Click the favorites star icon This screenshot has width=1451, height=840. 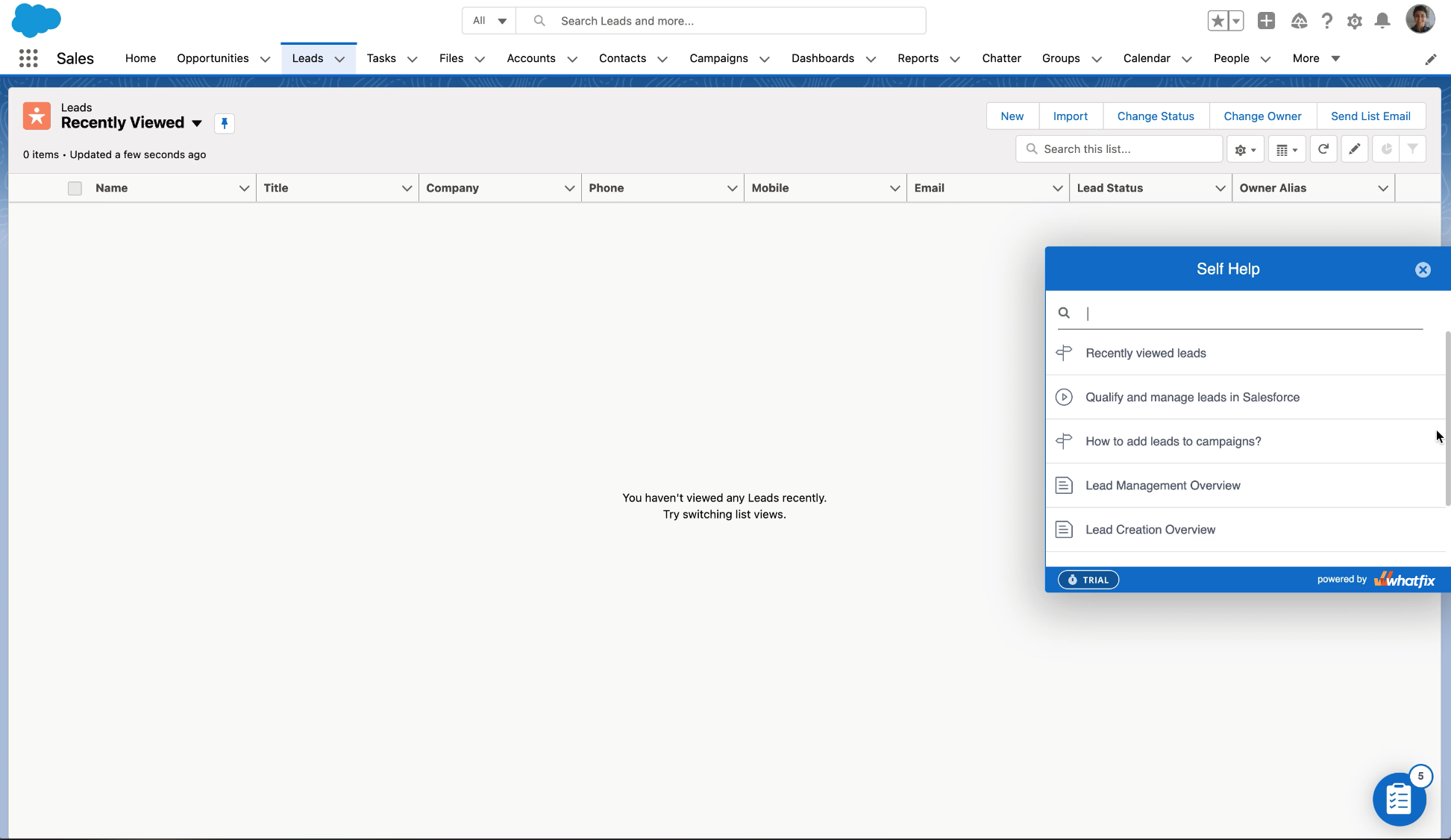coord(1218,20)
